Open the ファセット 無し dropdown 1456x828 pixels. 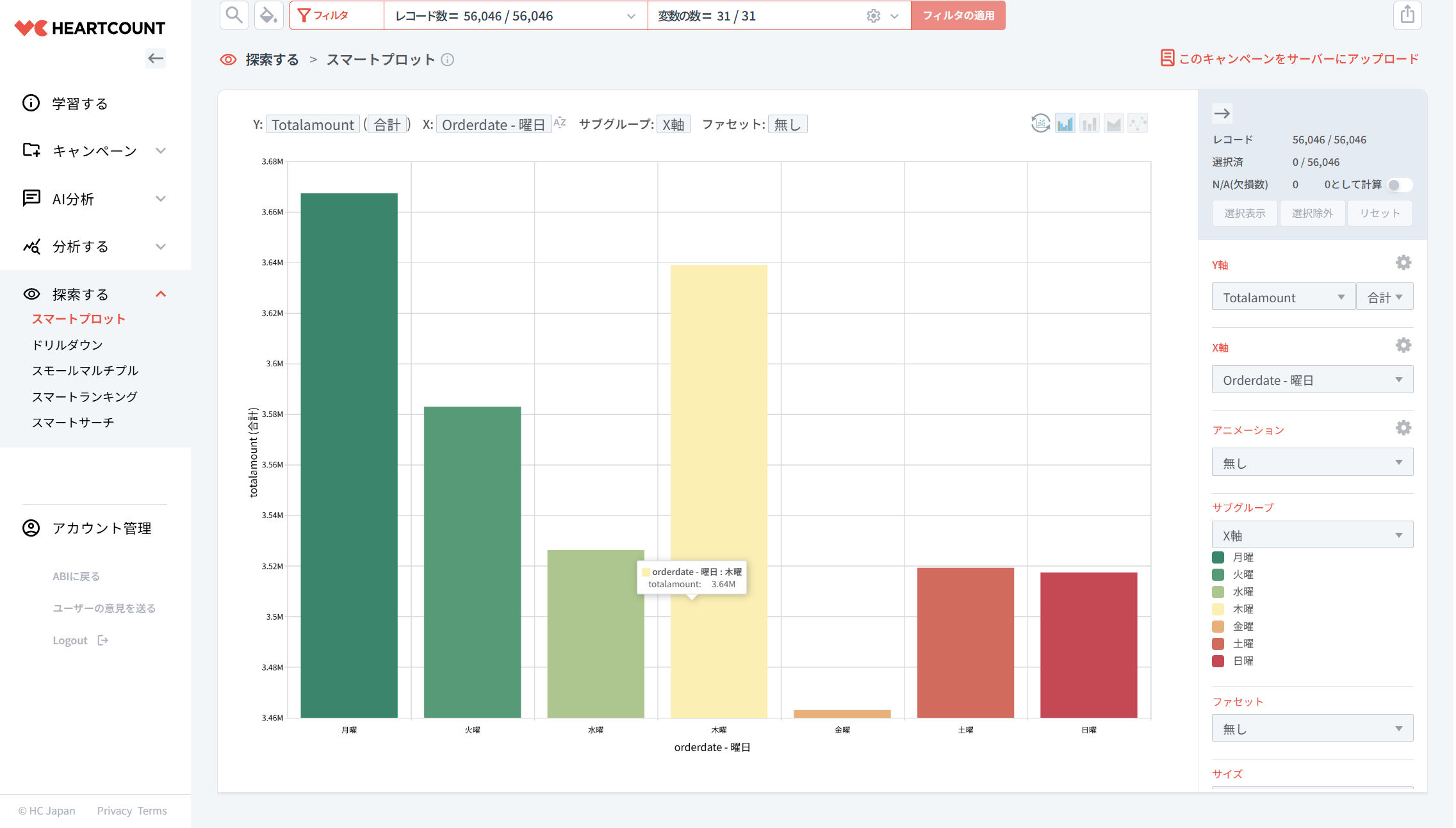pyautogui.click(x=1313, y=728)
